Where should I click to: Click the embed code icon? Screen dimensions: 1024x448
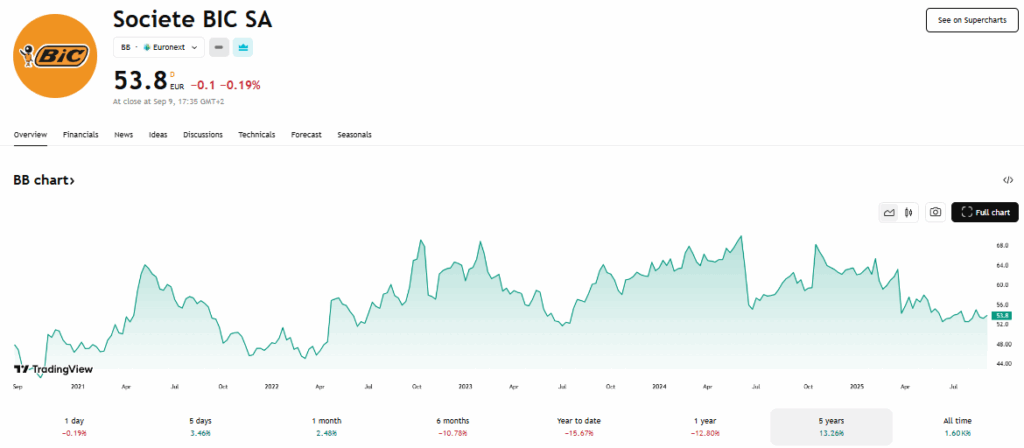[x=1008, y=180]
